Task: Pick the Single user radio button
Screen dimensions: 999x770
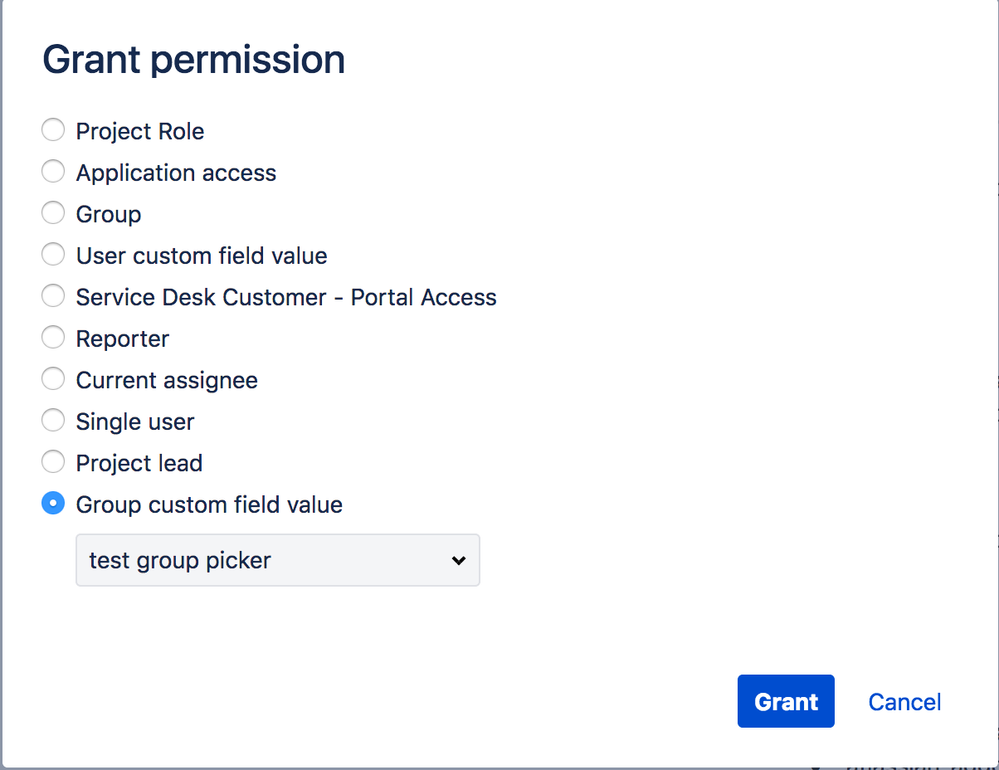Action: point(53,421)
